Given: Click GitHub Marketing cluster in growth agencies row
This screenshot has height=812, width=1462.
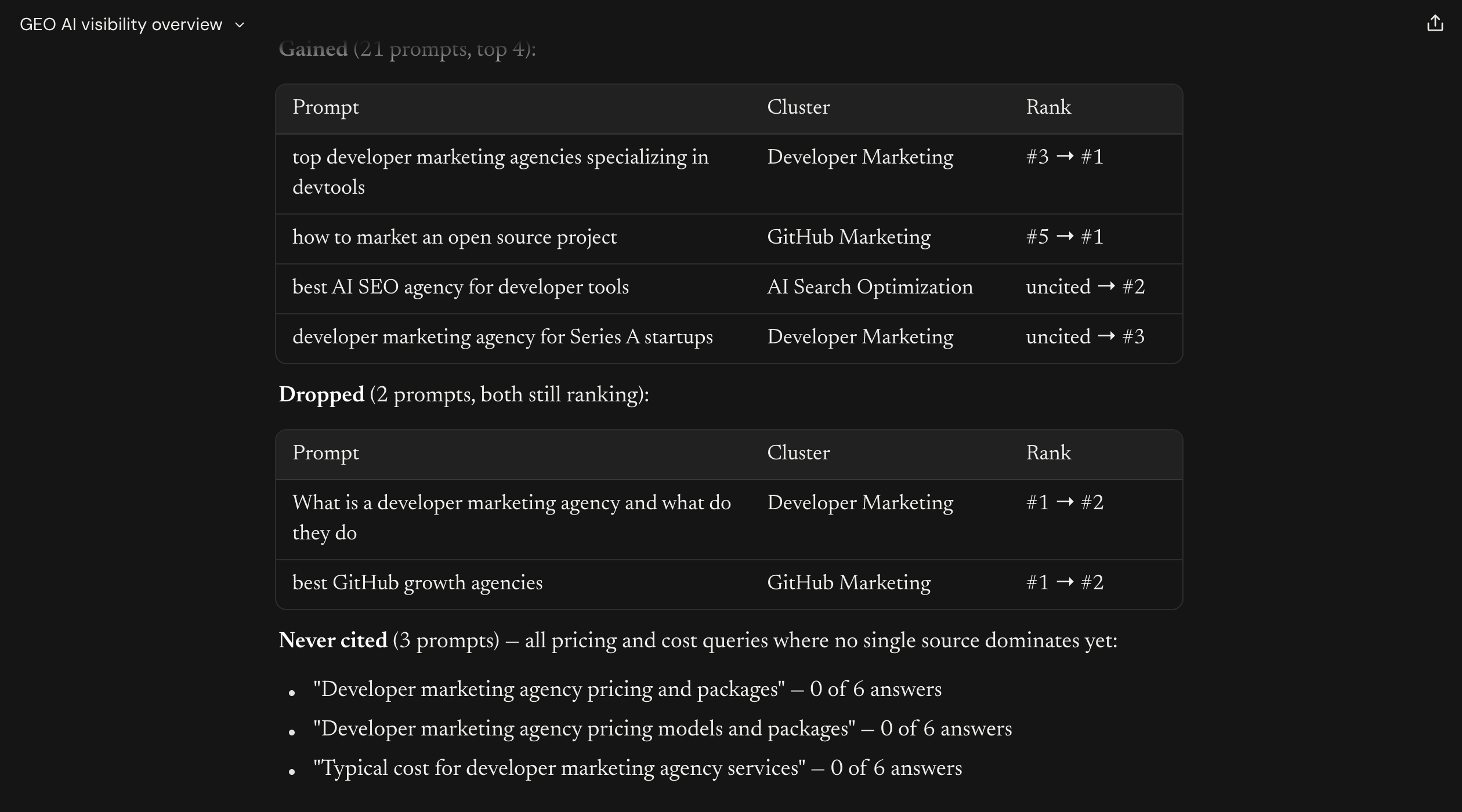Looking at the screenshot, I should click(x=849, y=582).
